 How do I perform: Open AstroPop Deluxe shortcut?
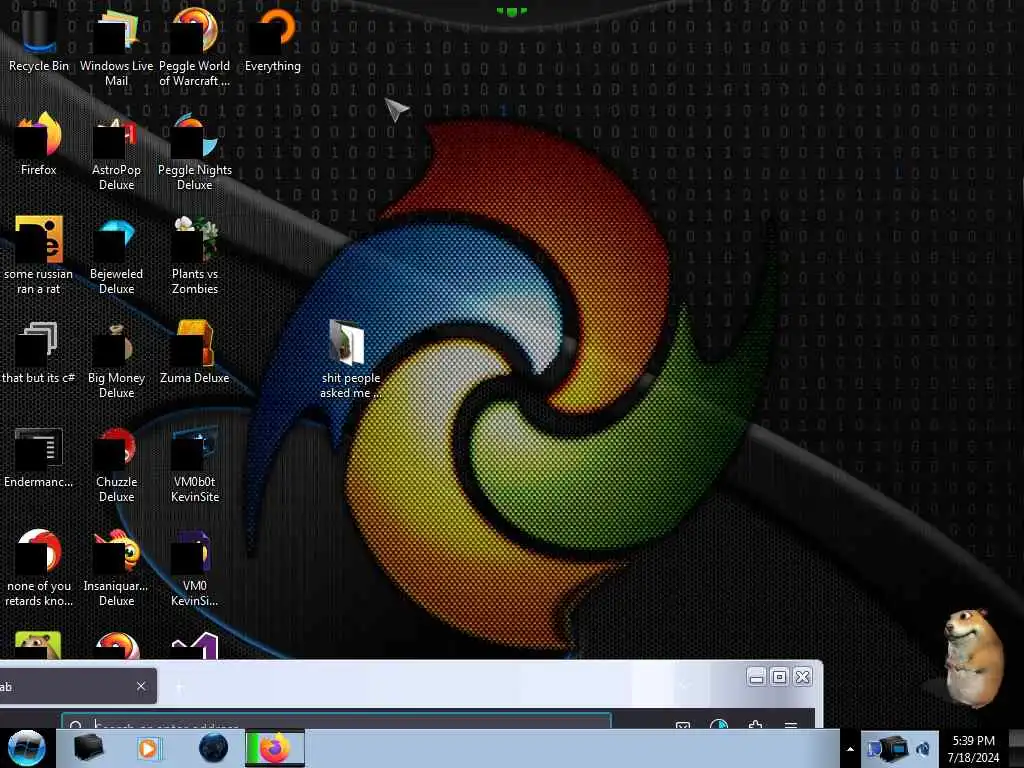pyautogui.click(x=116, y=152)
